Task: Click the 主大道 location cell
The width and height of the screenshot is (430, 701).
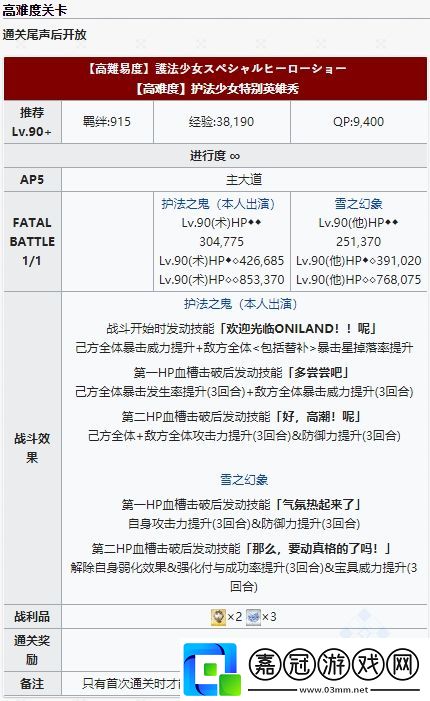Action: coord(244,180)
